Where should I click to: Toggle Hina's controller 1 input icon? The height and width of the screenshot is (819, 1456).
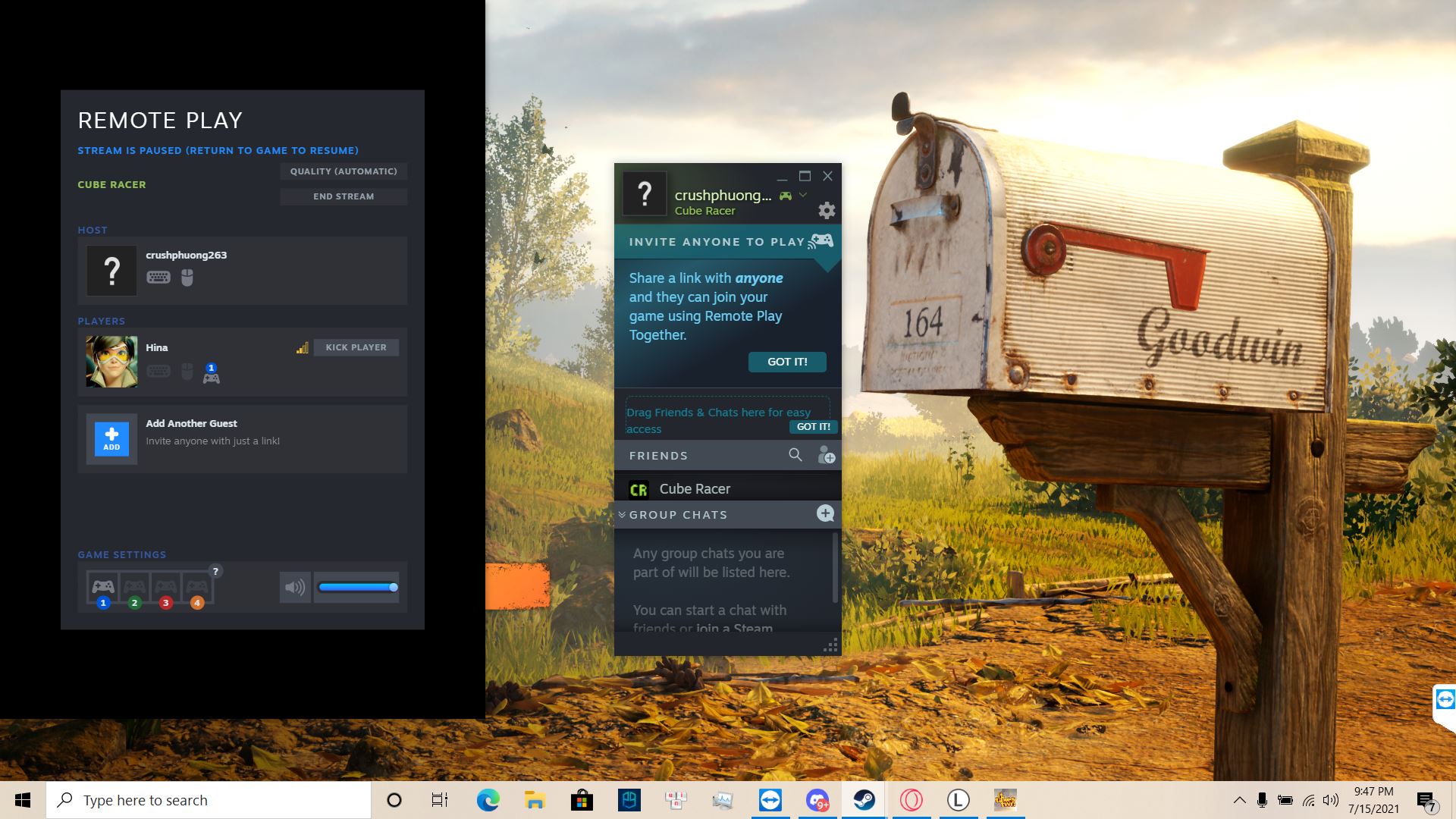(212, 374)
